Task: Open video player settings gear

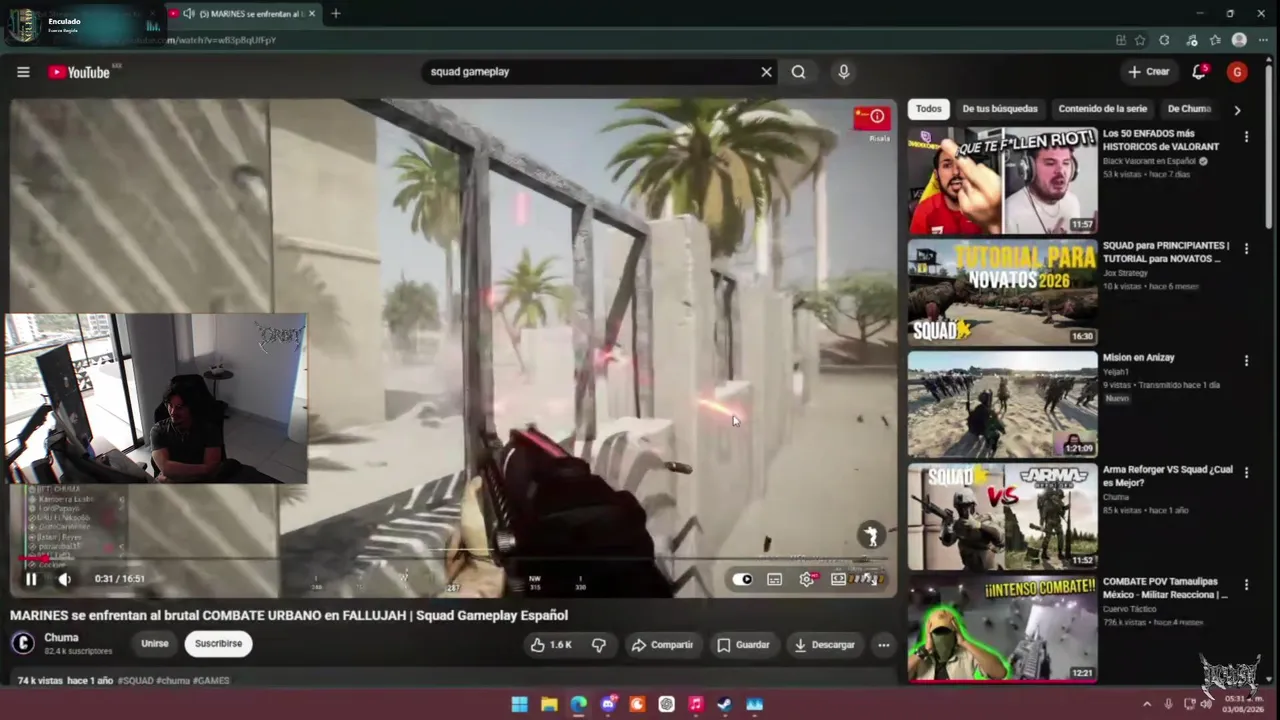Action: point(807,579)
